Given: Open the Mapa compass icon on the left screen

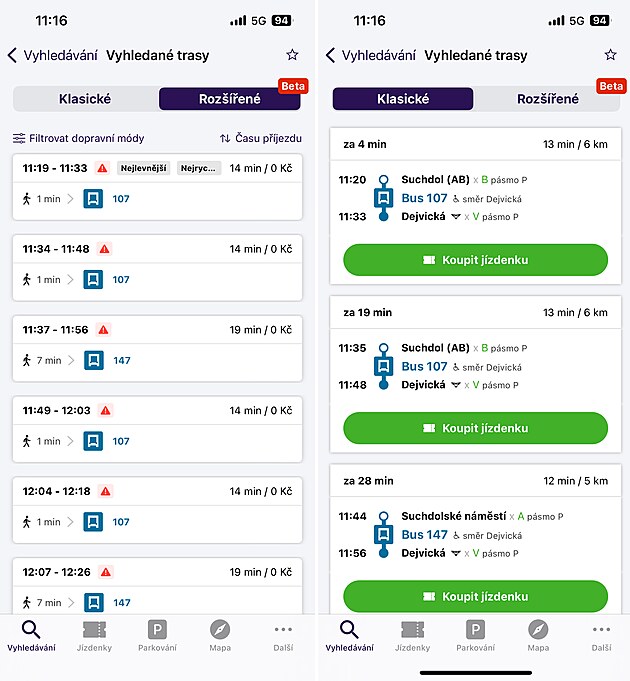Looking at the screenshot, I should [220, 629].
